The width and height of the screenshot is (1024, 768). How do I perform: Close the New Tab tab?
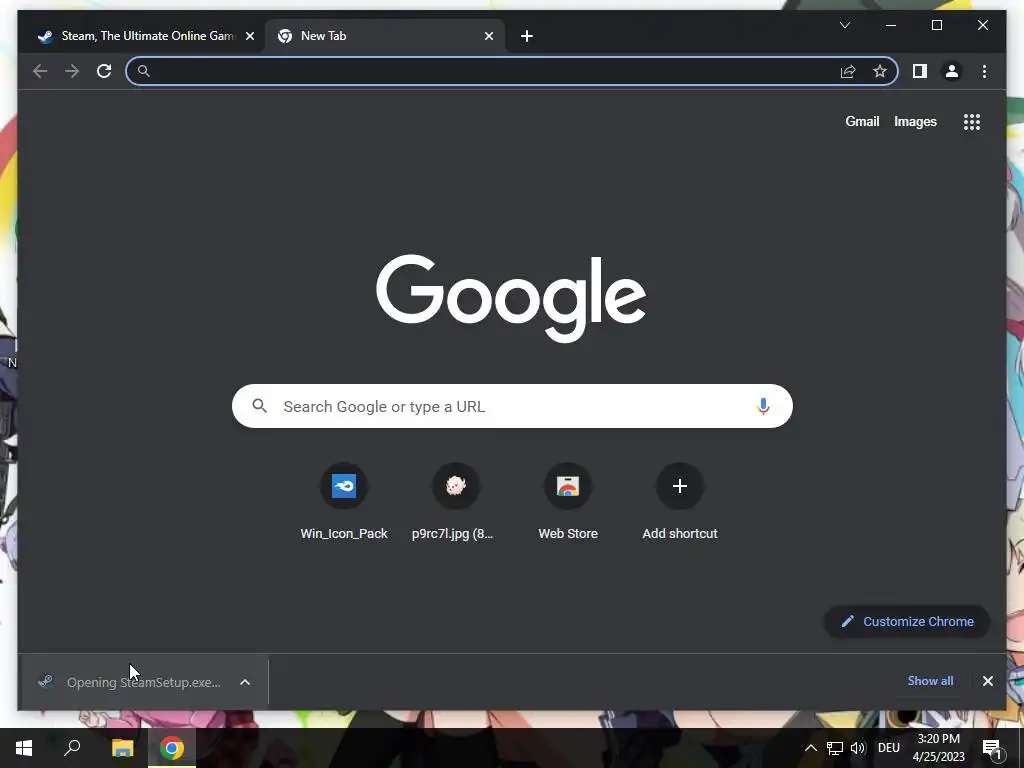pyautogui.click(x=488, y=36)
